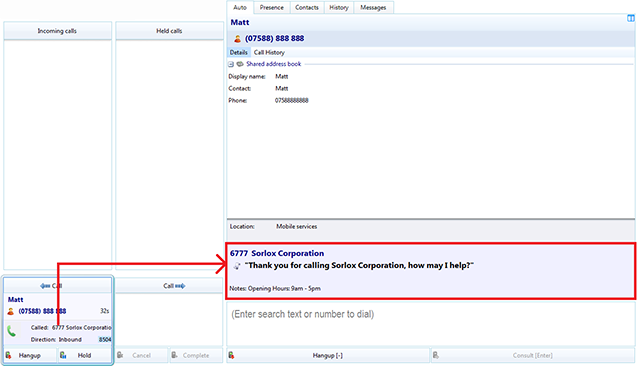Click the greeting script speech icon
The width and height of the screenshot is (639, 366).
click(x=237, y=266)
